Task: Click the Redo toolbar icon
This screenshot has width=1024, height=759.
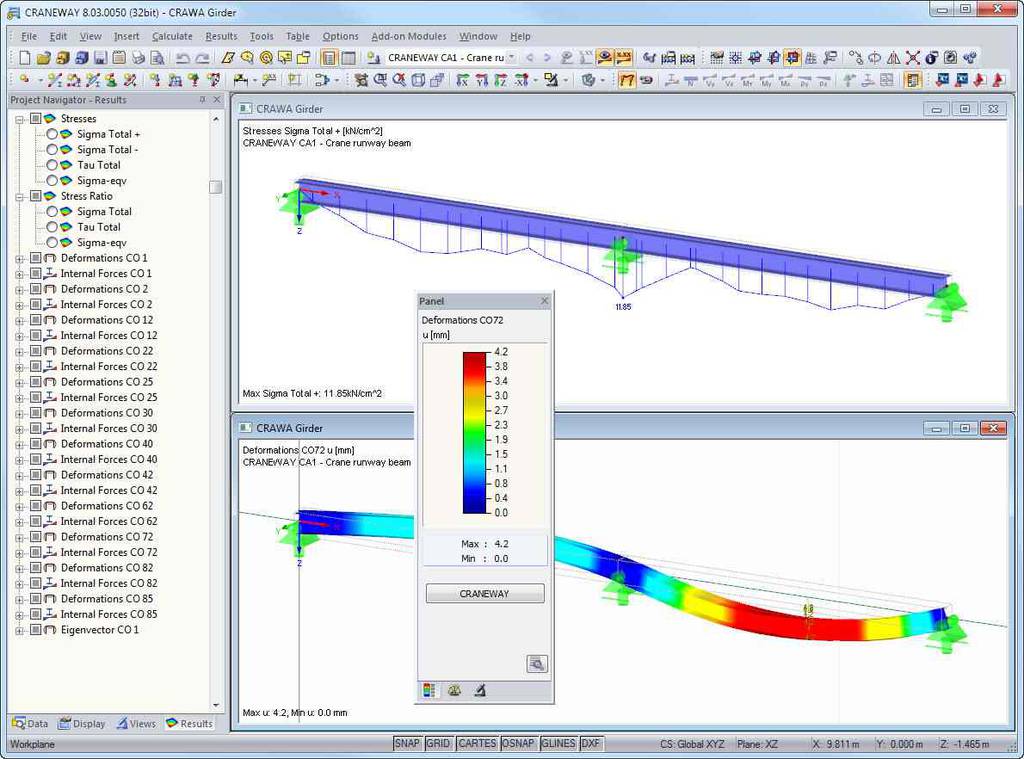Action: 202,57
